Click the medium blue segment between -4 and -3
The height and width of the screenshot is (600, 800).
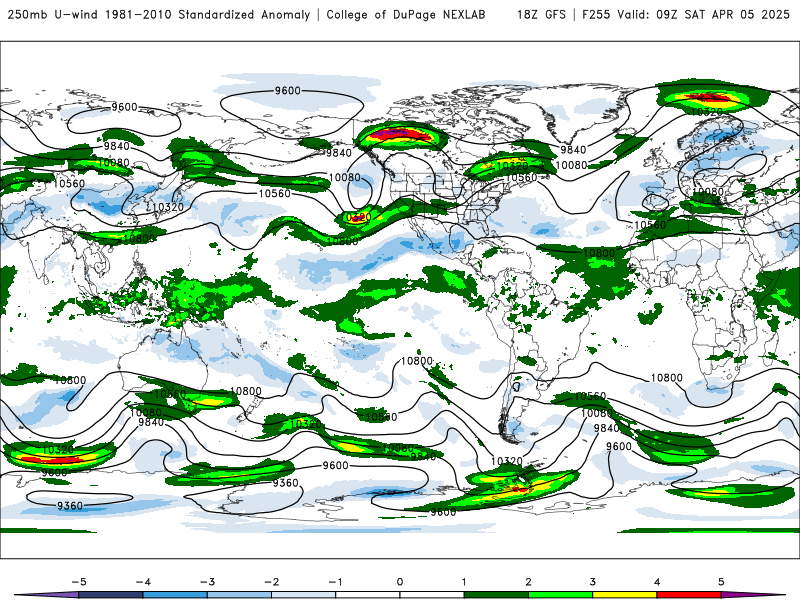[175, 595]
